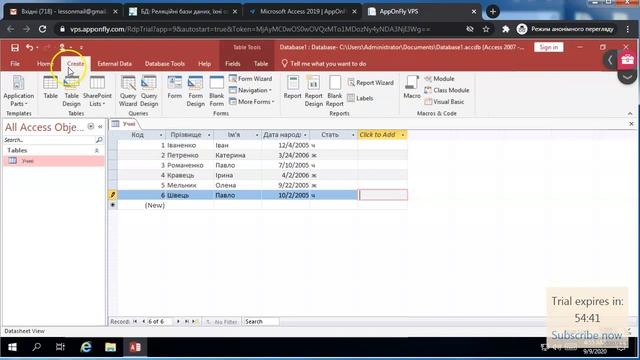Collapse the ribbon with the arrow
Image resolution: width=640 pixels, height=360 pixels.
630,113
